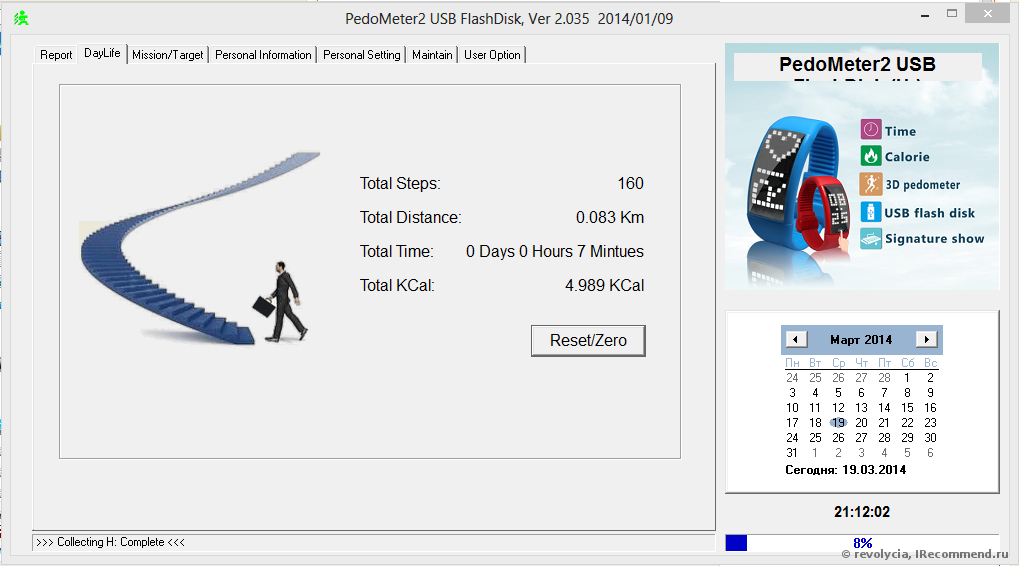Open the Report tab
The image size is (1019, 566).
click(56, 55)
